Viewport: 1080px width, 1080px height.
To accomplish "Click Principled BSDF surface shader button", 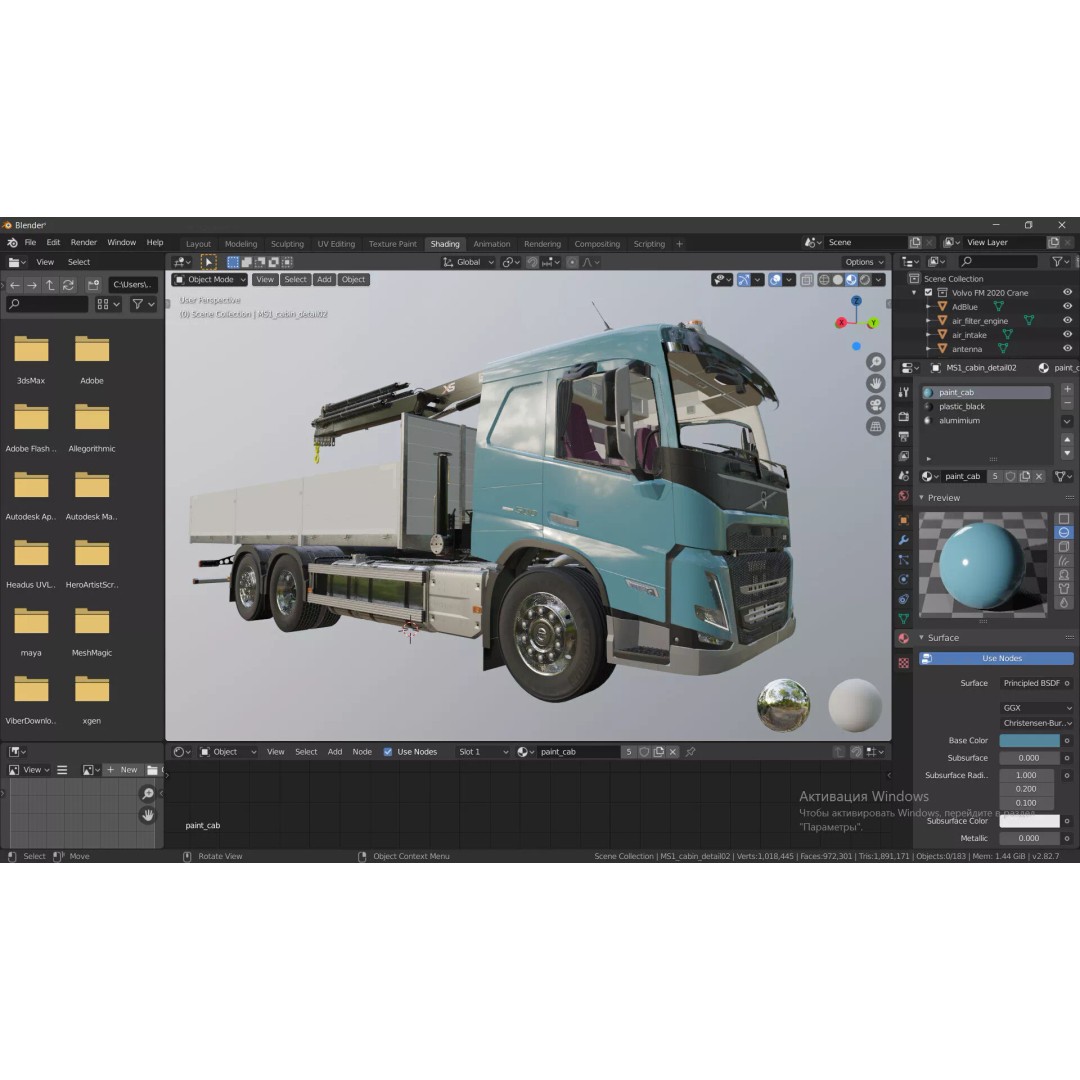I will pyautogui.click(x=1031, y=683).
